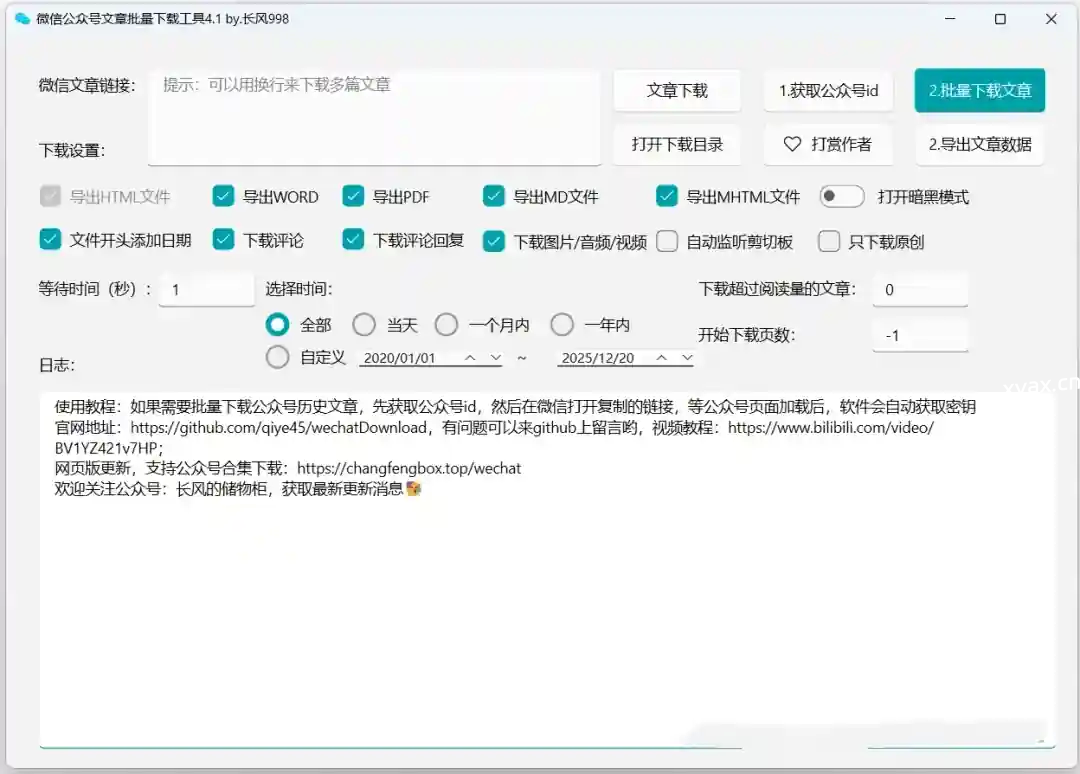Disable the 导出PDF checkbox
Screen dimensions: 1080x774
click(x=353, y=196)
